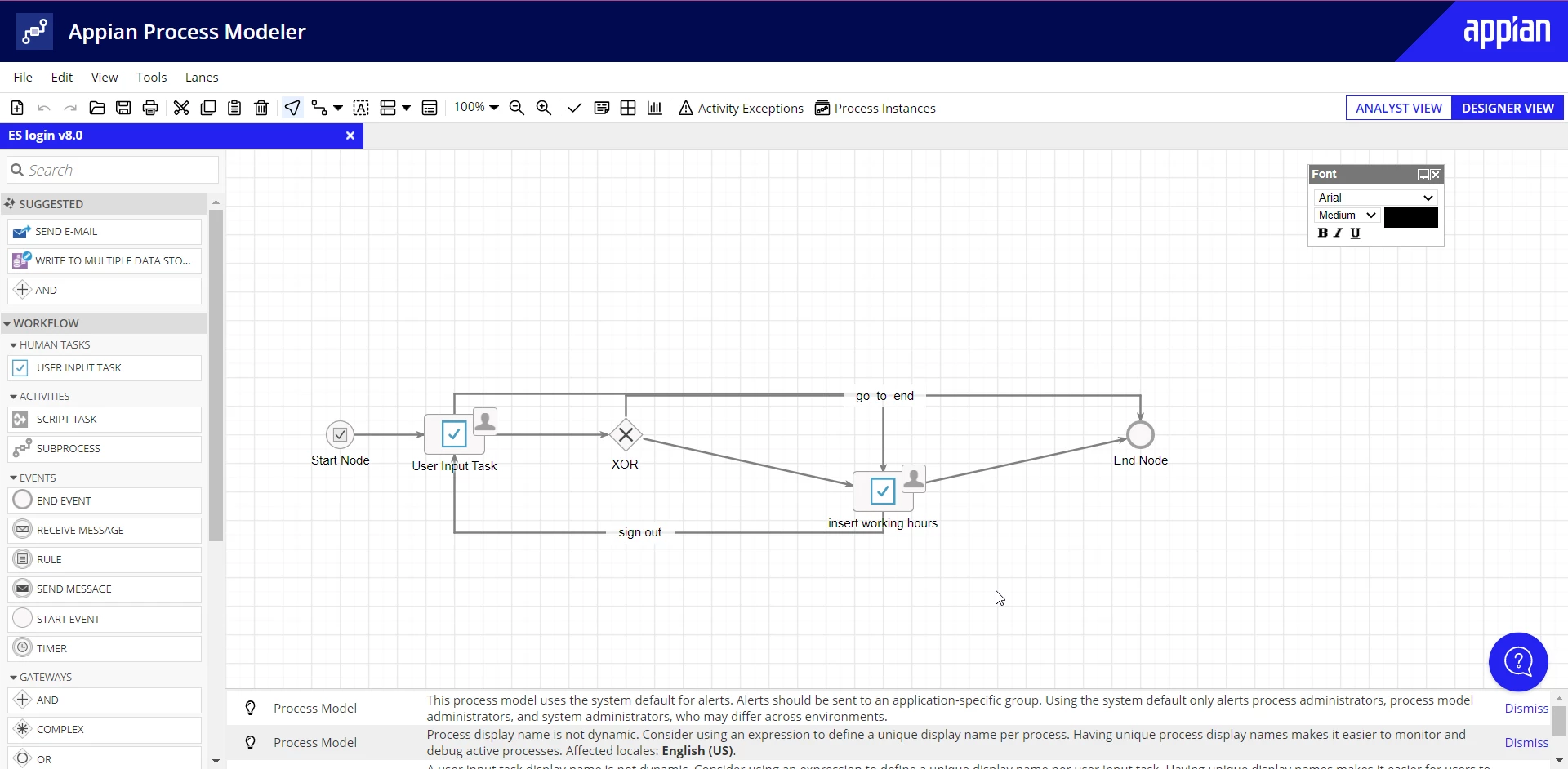Close the ES login v8.0 tab

pyautogui.click(x=350, y=136)
